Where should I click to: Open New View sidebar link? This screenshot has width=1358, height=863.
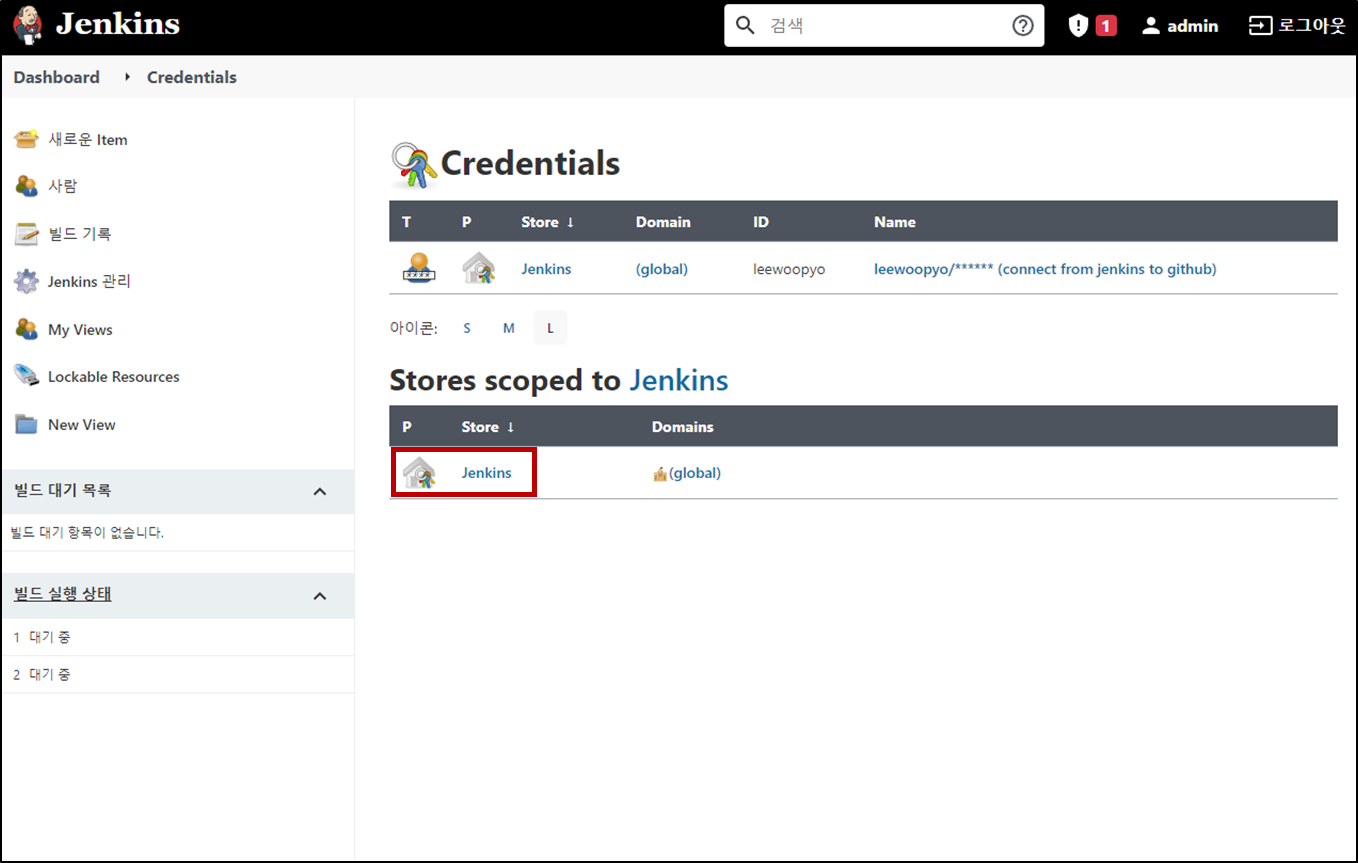point(82,425)
